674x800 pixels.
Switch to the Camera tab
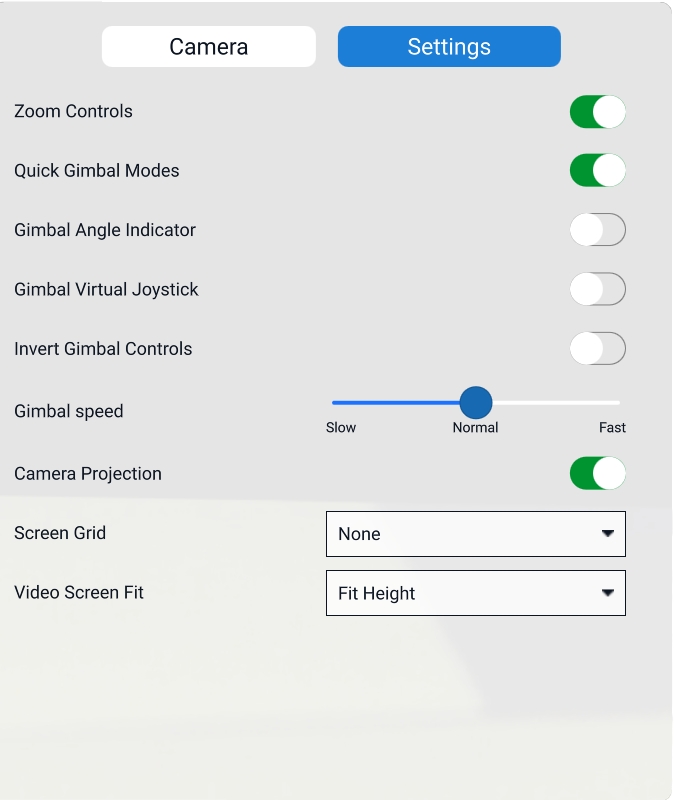pos(208,47)
